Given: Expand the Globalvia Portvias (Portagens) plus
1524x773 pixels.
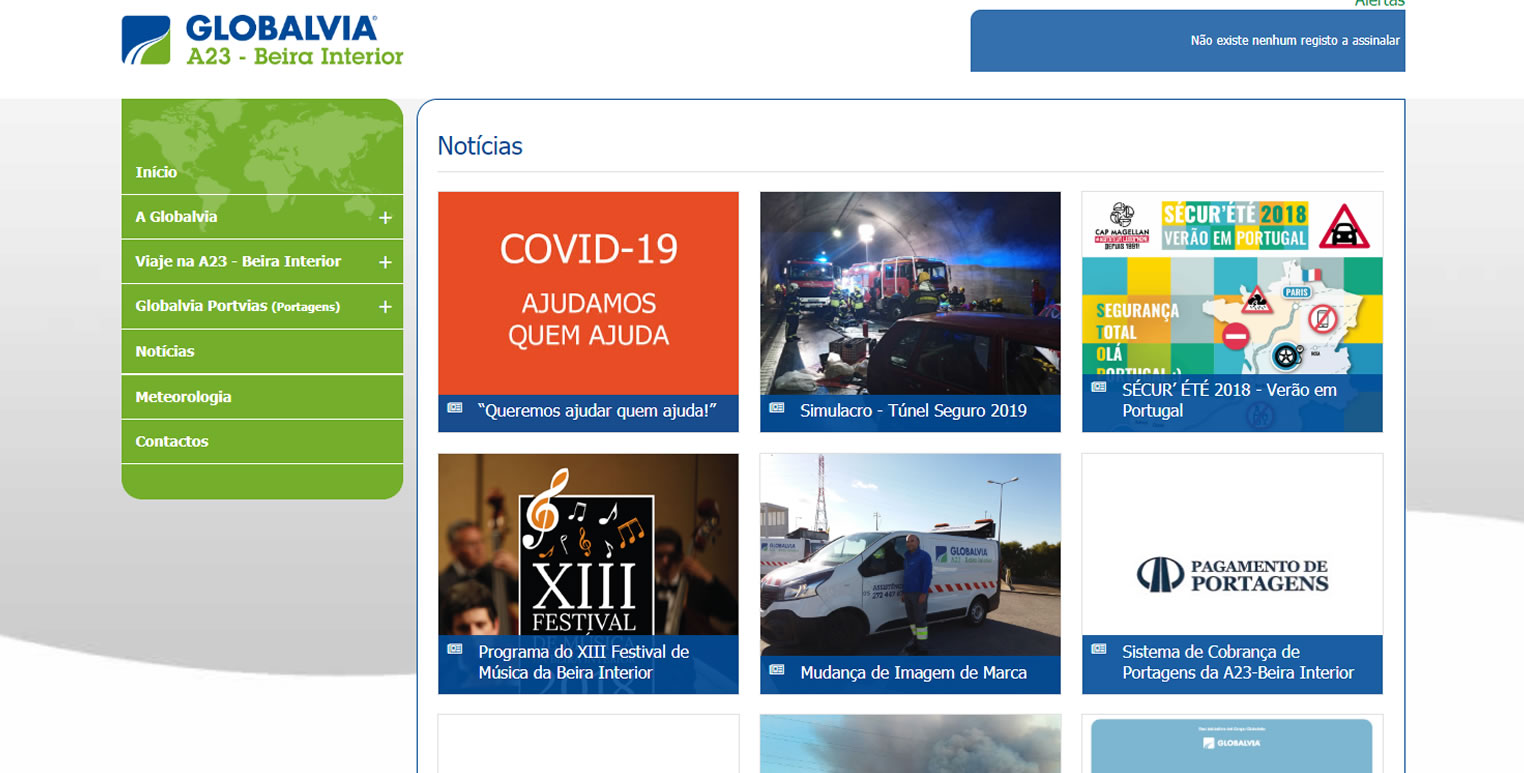Looking at the screenshot, I should (385, 307).
